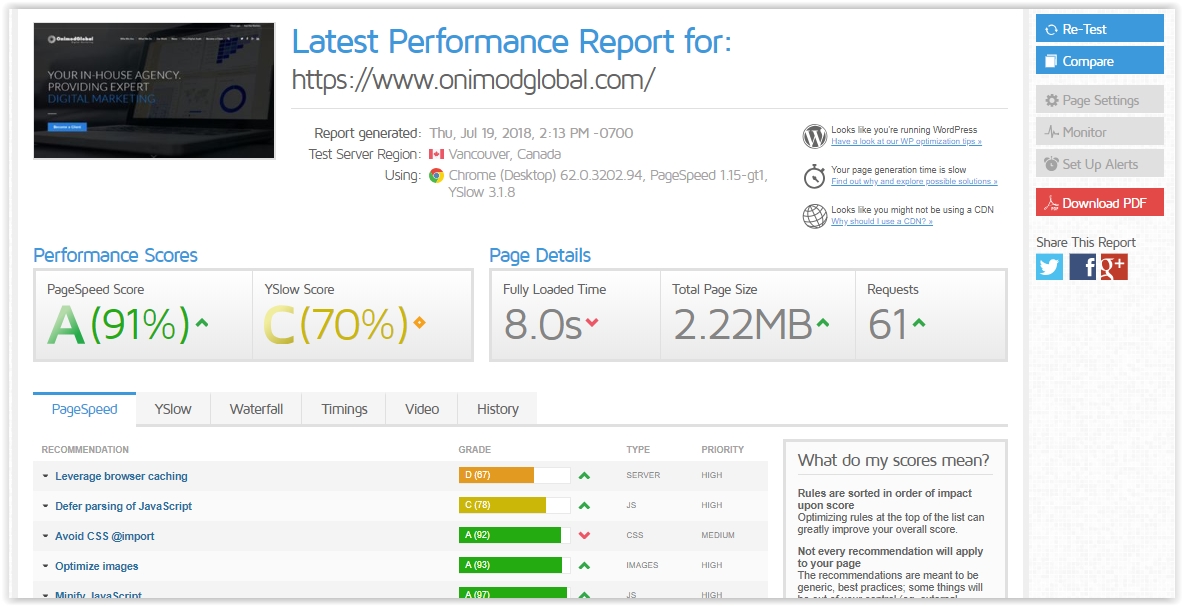Click the onimodglobal site thumbnail
1183x606 pixels.
tap(154, 91)
